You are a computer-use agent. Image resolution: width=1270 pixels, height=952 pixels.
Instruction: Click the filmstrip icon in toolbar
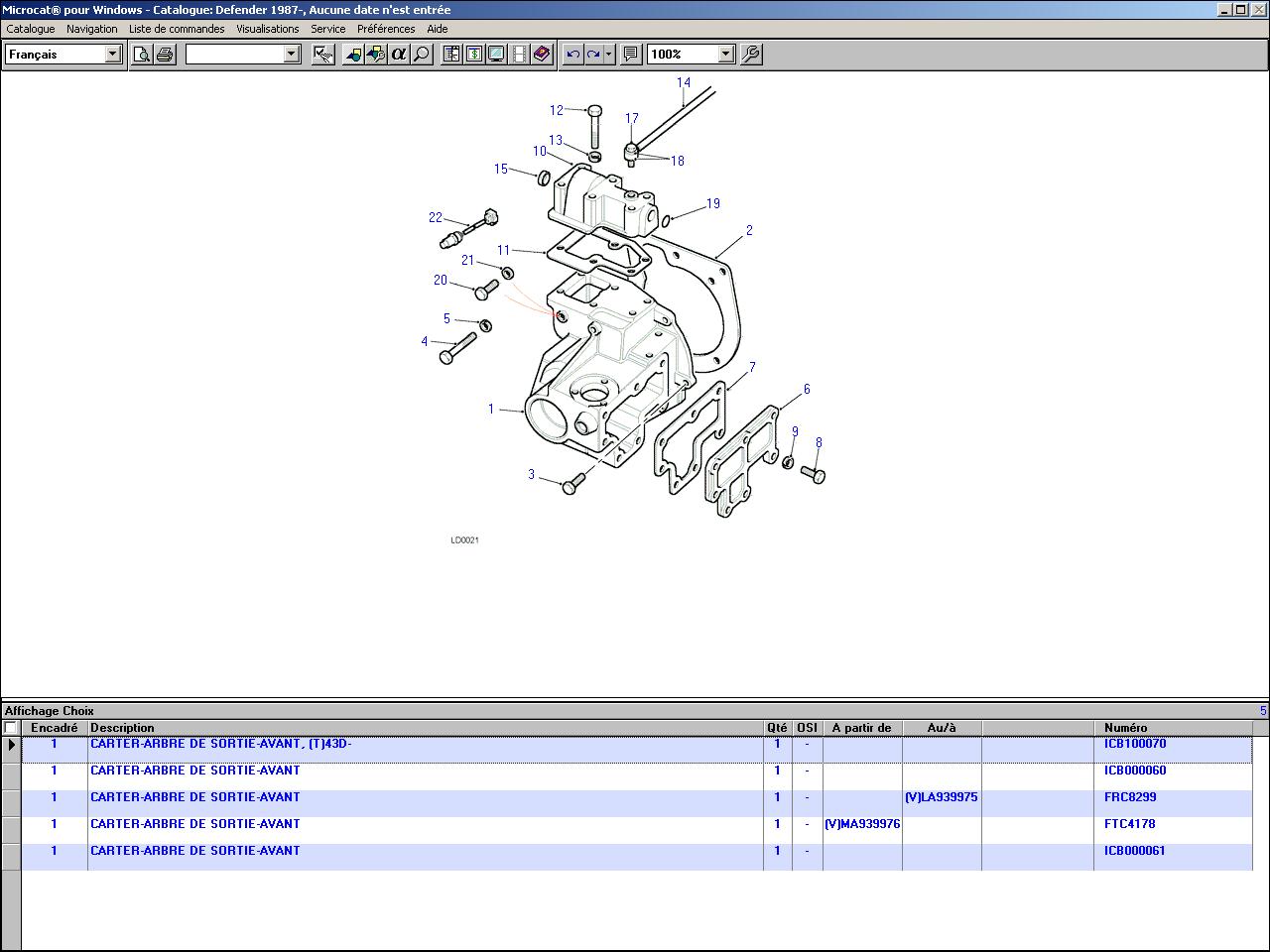coord(519,55)
